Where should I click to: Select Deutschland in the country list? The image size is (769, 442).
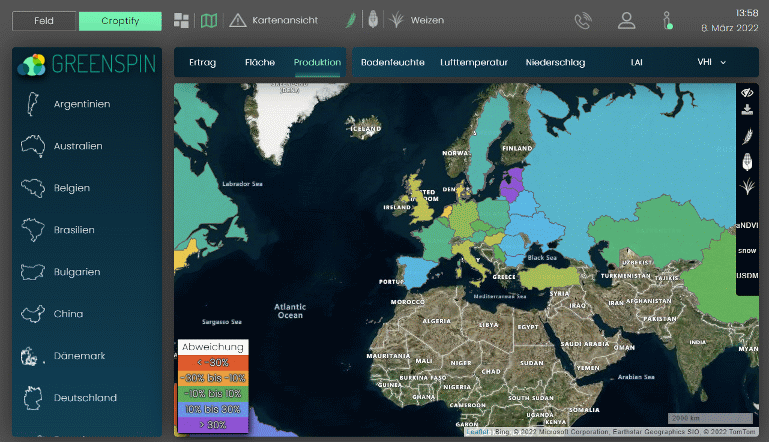[x=85, y=398]
